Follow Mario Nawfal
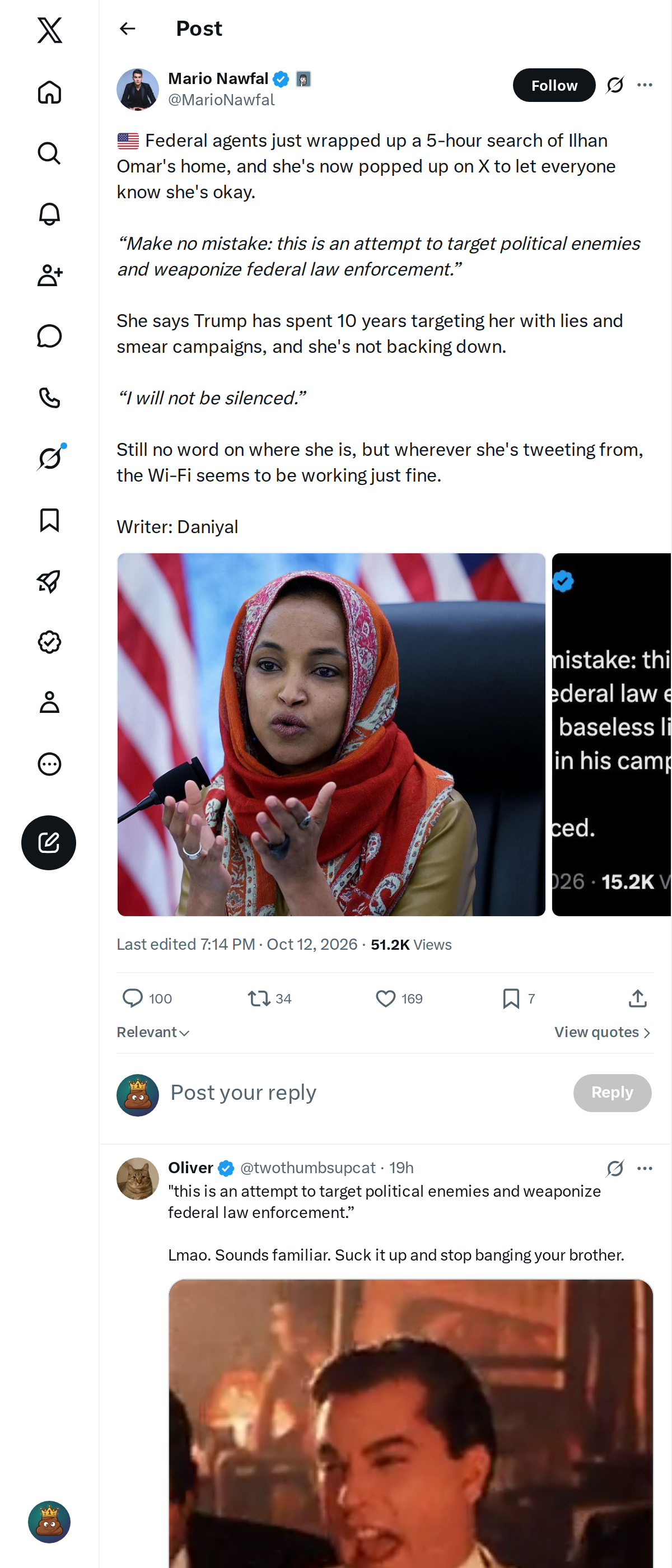Image resolution: width=672 pixels, height=1568 pixels. click(554, 85)
